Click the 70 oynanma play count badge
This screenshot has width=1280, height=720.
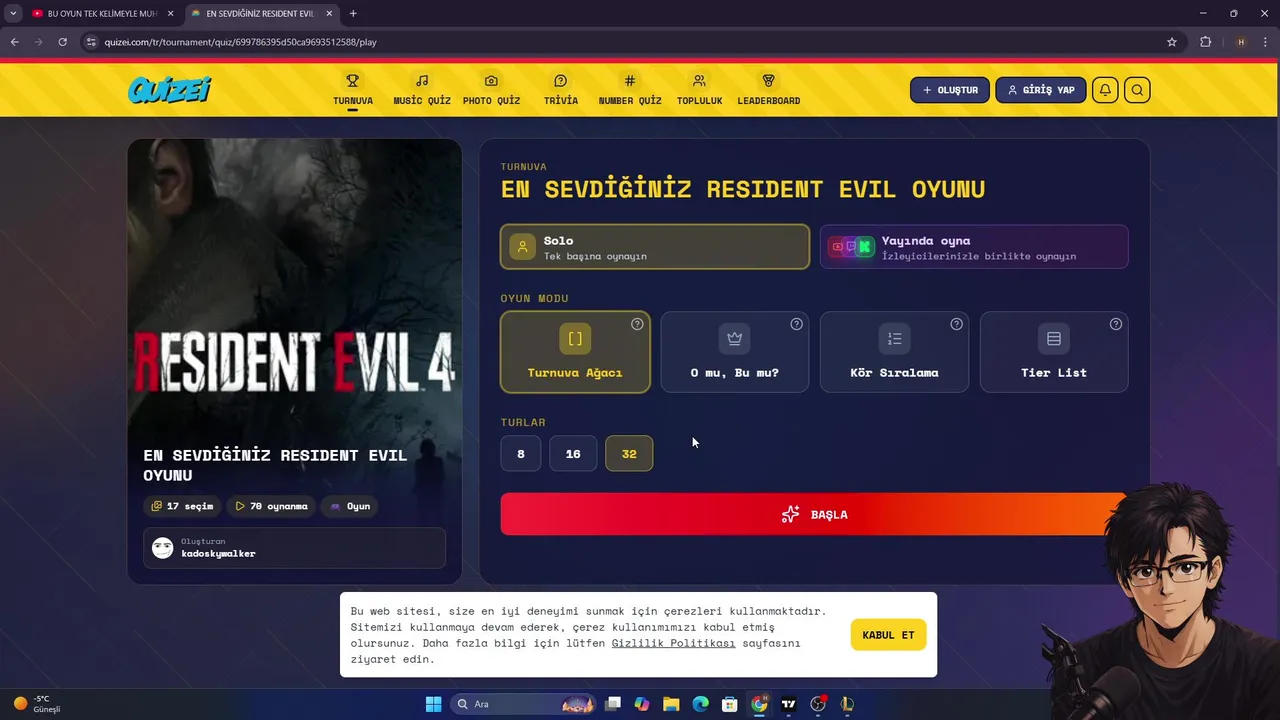point(271,506)
